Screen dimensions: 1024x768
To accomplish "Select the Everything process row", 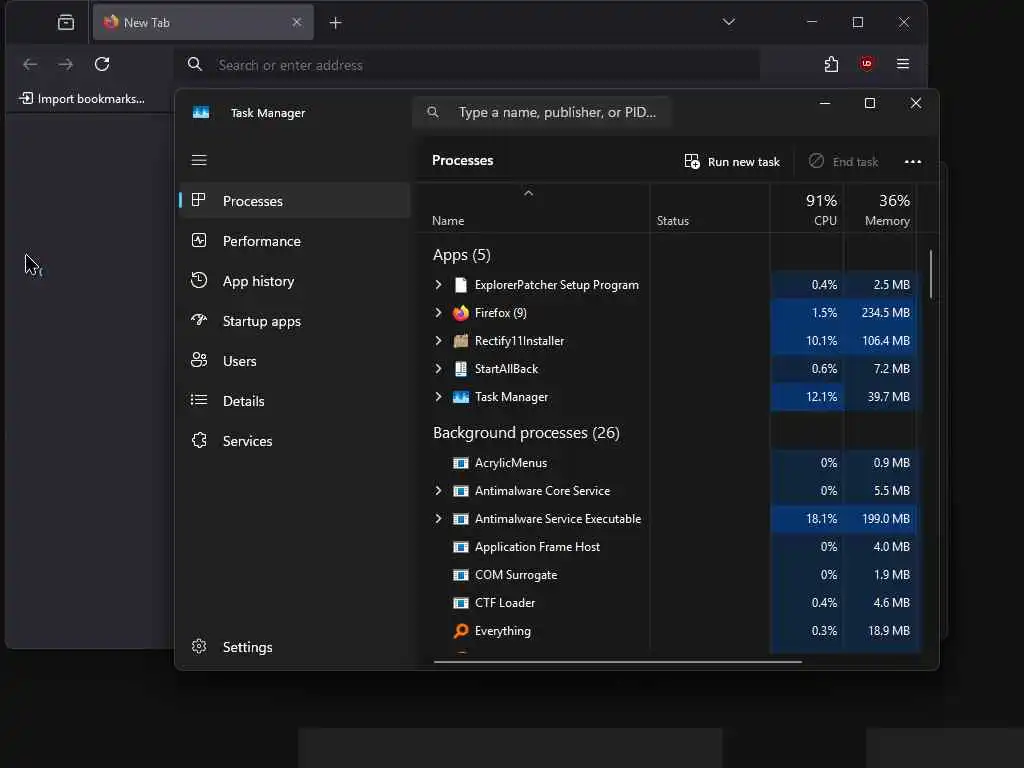I will pos(670,631).
